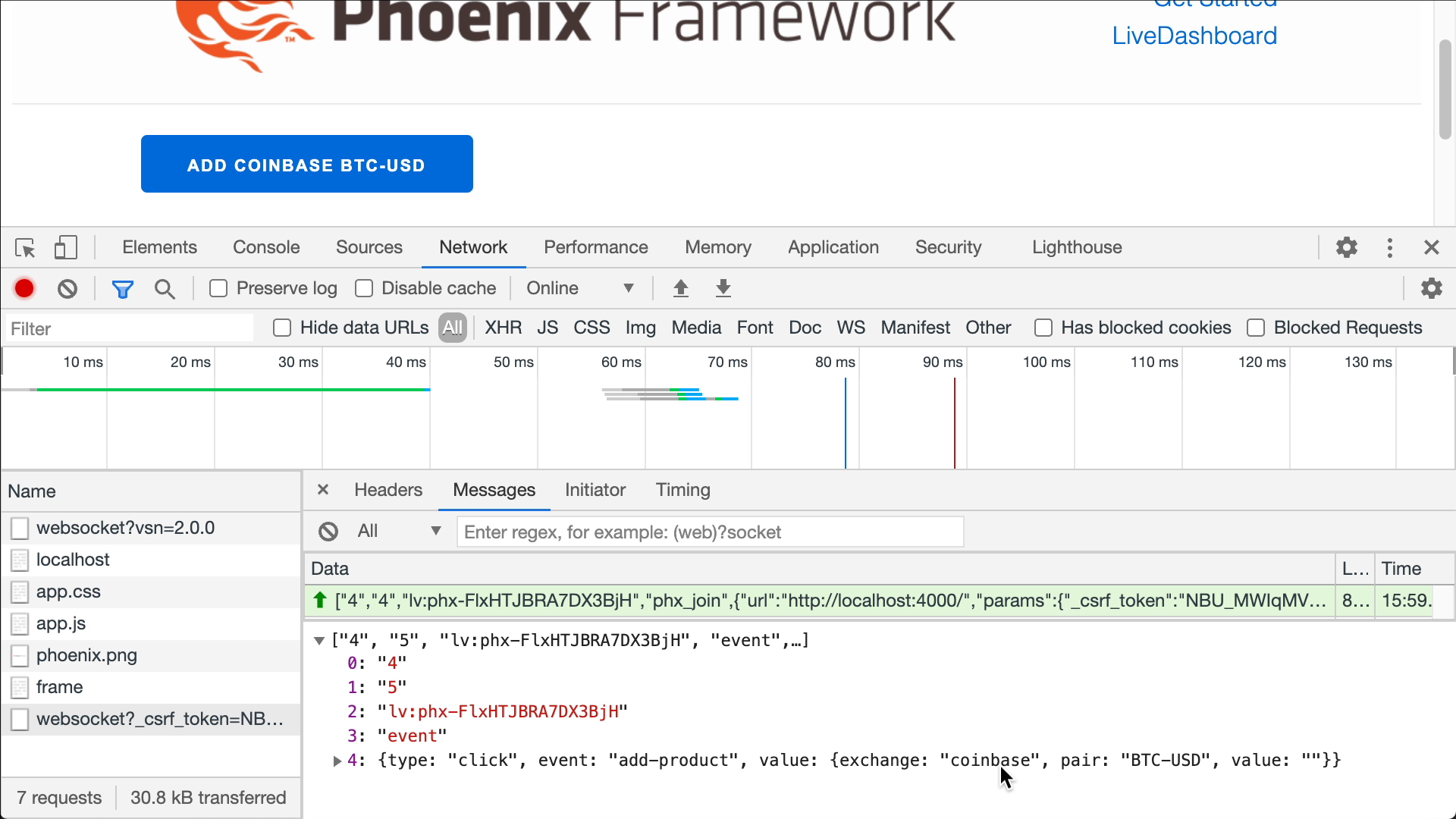Import a HAR file with the upload arrow
This screenshot has width=1456, height=819.
coord(681,289)
